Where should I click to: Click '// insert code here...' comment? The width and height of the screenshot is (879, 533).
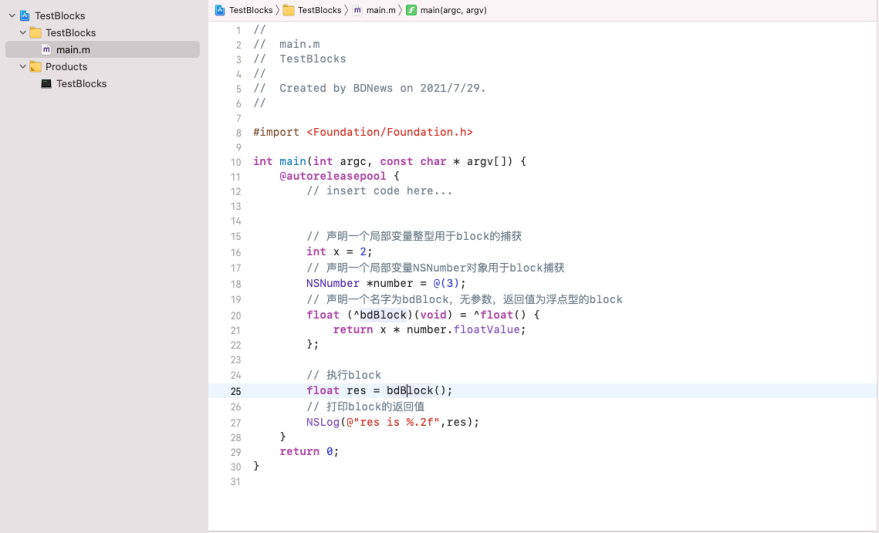(x=380, y=191)
